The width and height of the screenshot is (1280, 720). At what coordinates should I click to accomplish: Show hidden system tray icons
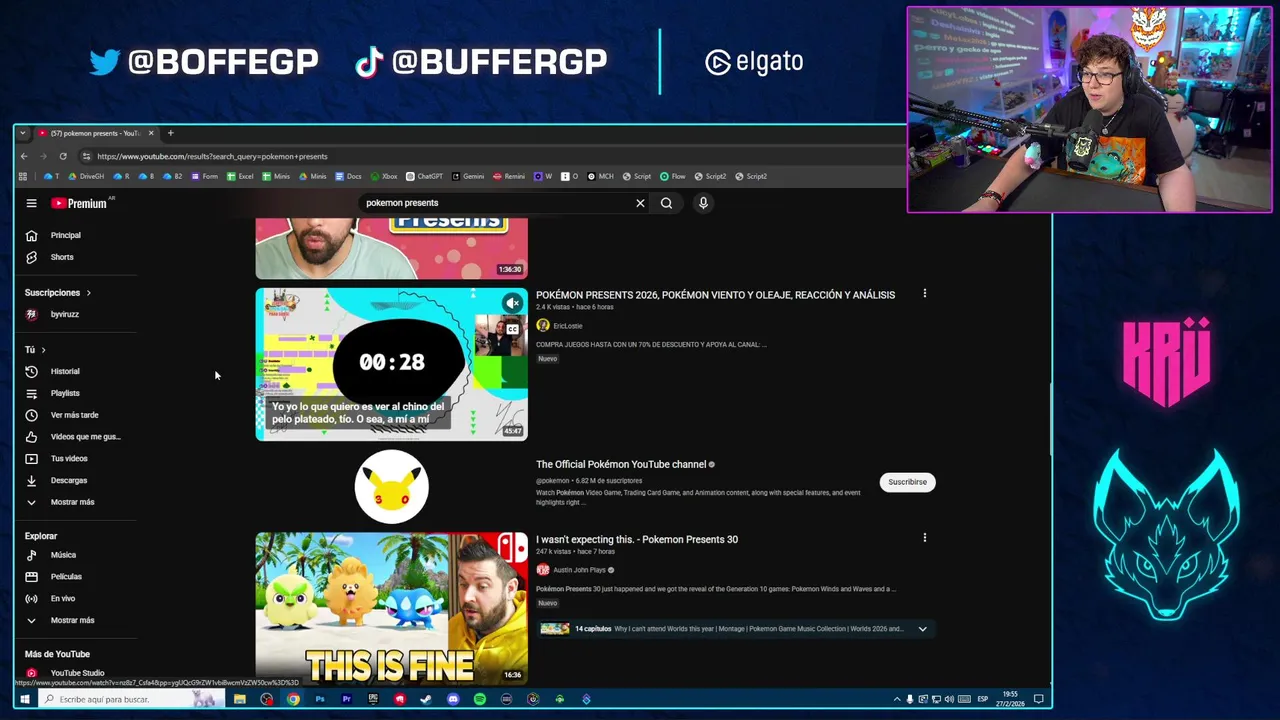897,699
